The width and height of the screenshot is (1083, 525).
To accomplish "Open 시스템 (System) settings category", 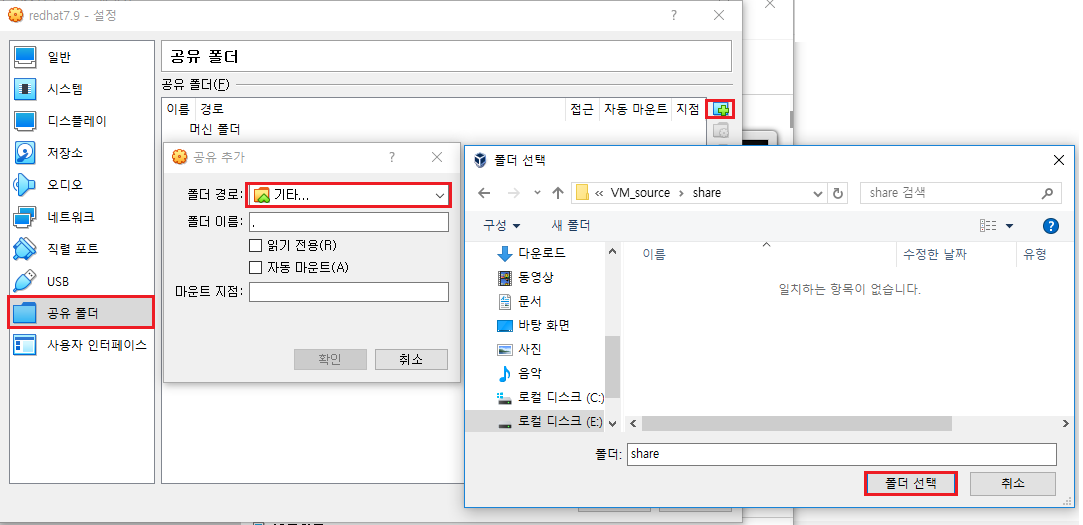I will click(82, 88).
